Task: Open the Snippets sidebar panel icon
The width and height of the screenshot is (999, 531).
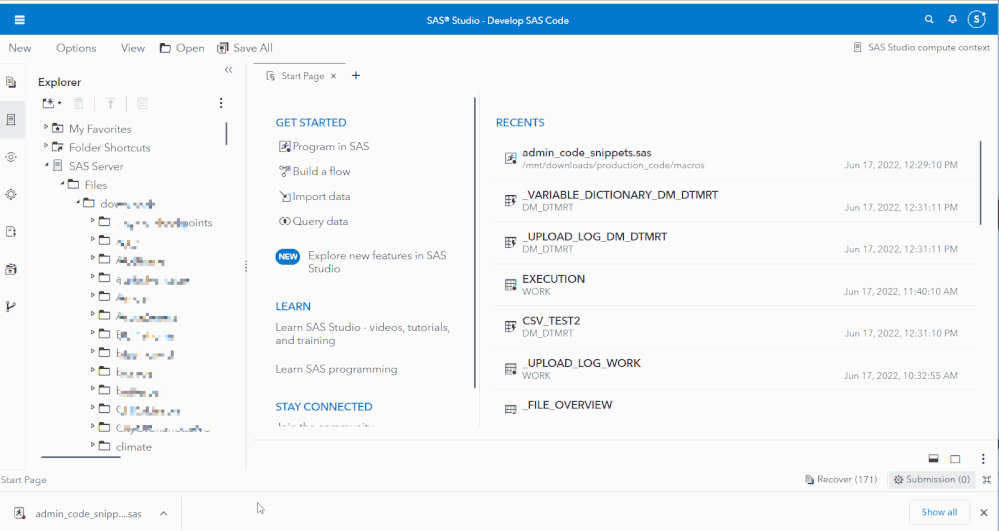Action: (x=11, y=232)
